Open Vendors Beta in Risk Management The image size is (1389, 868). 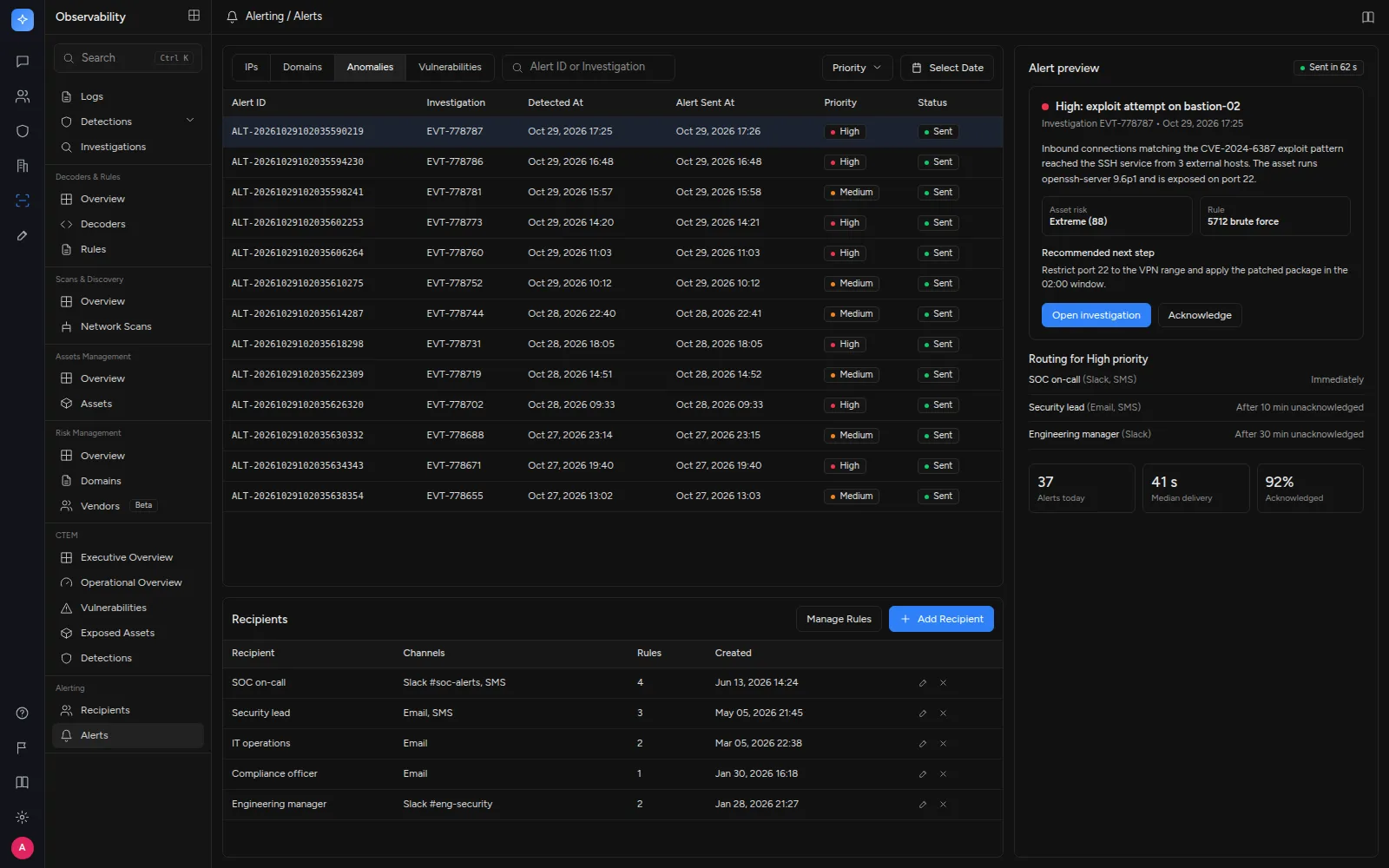click(128, 506)
